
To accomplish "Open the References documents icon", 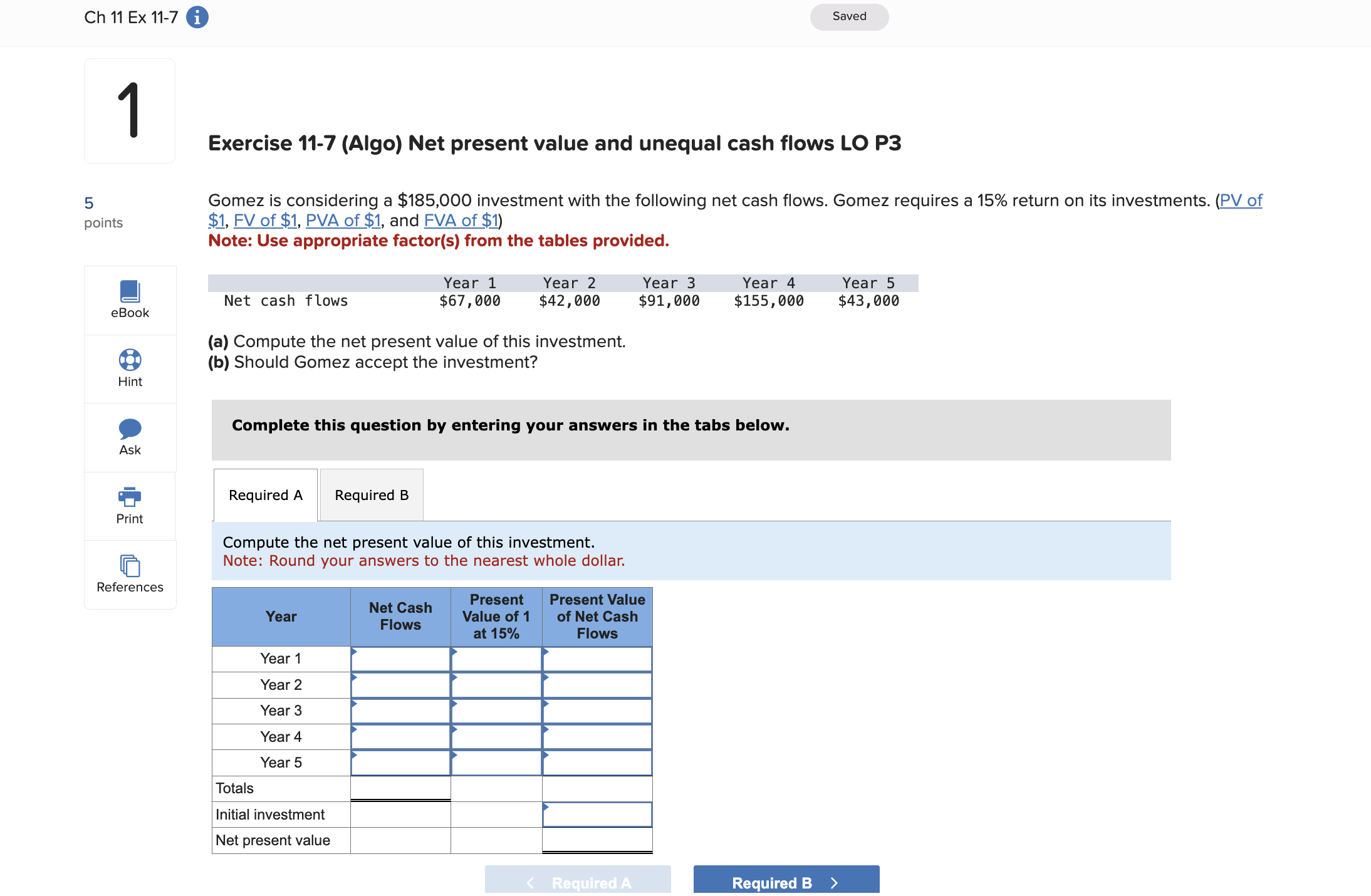I will pos(130,566).
